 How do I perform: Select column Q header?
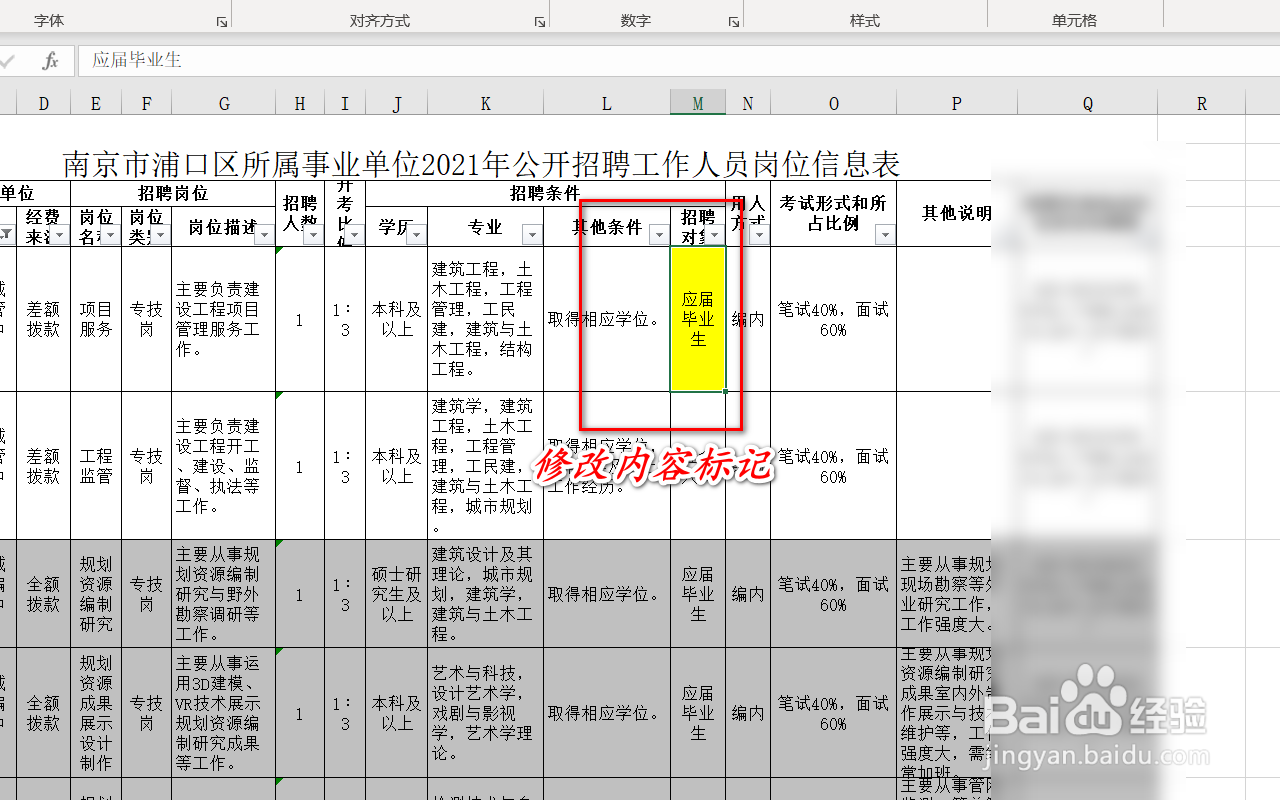1088,103
